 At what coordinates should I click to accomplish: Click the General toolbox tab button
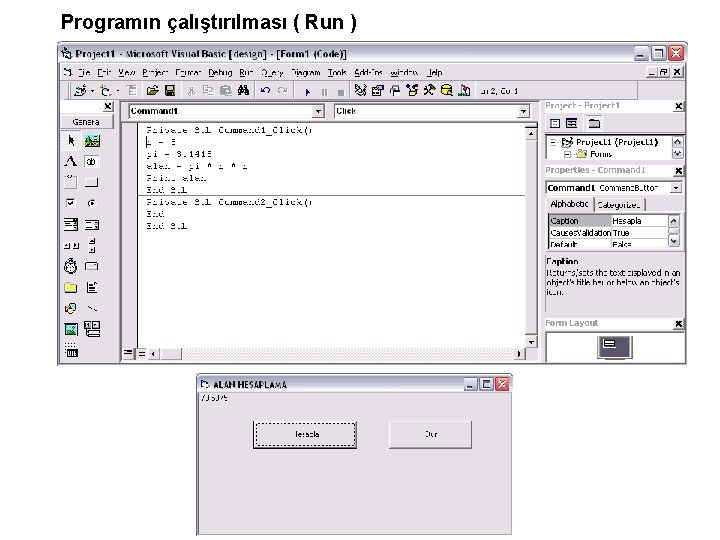(x=86, y=122)
